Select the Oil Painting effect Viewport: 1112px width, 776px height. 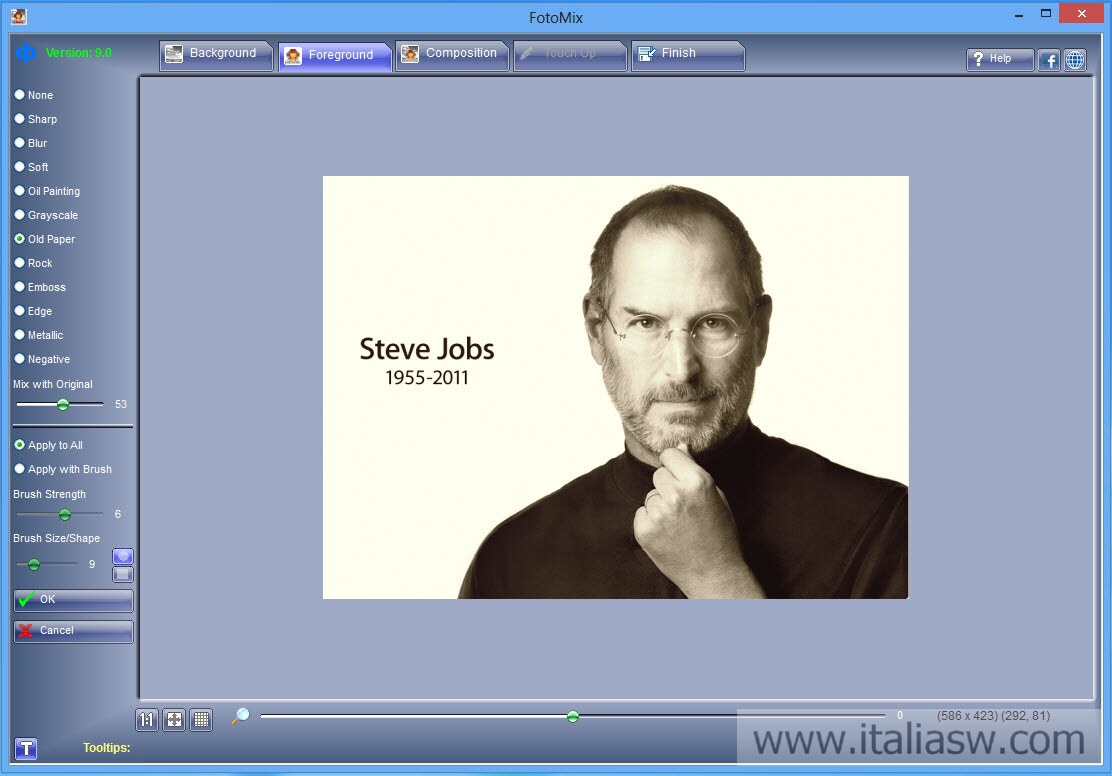(48, 192)
